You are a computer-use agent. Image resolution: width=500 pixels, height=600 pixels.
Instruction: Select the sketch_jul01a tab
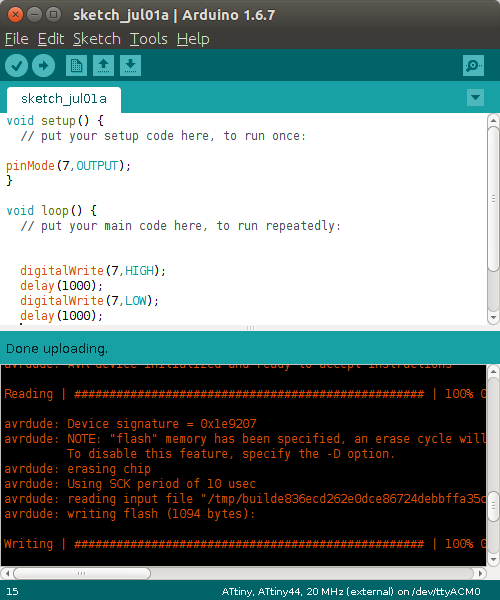point(64,99)
